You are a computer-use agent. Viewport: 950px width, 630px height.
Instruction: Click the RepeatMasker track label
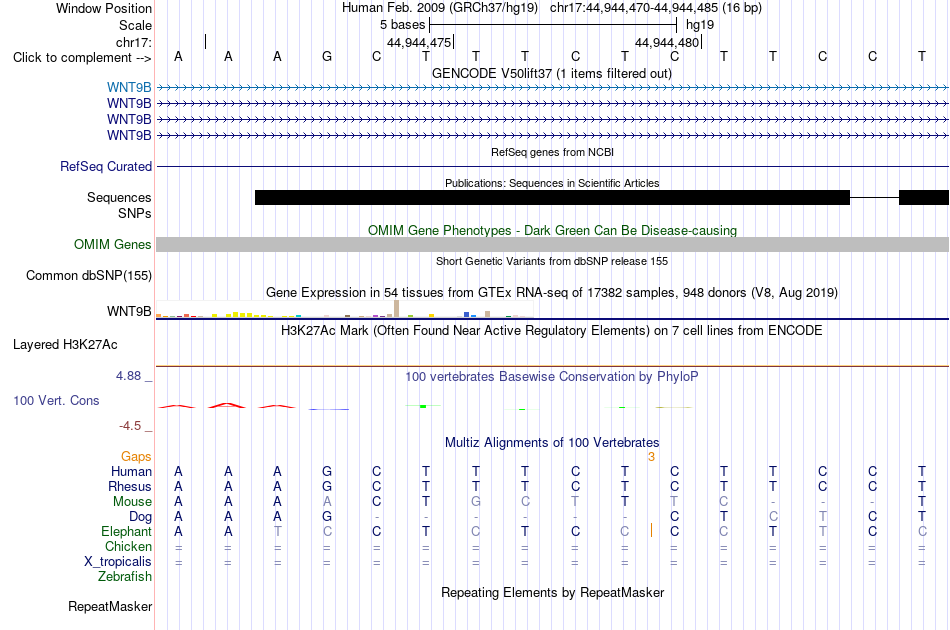[x=110, y=606]
